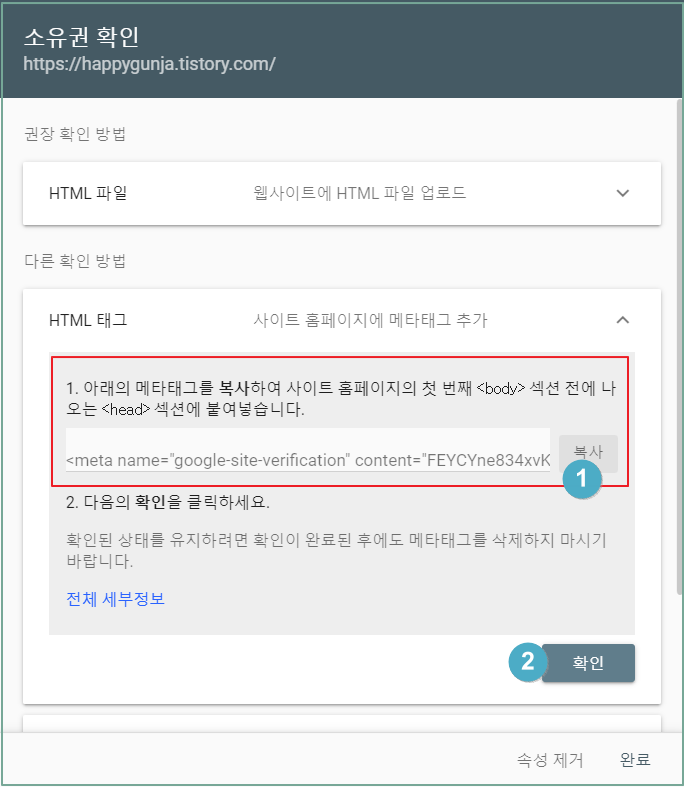Image resolution: width=684 pixels, height=787 pixels.
Task: Open the 전체 세부정보 link
Action: point(115,599)
